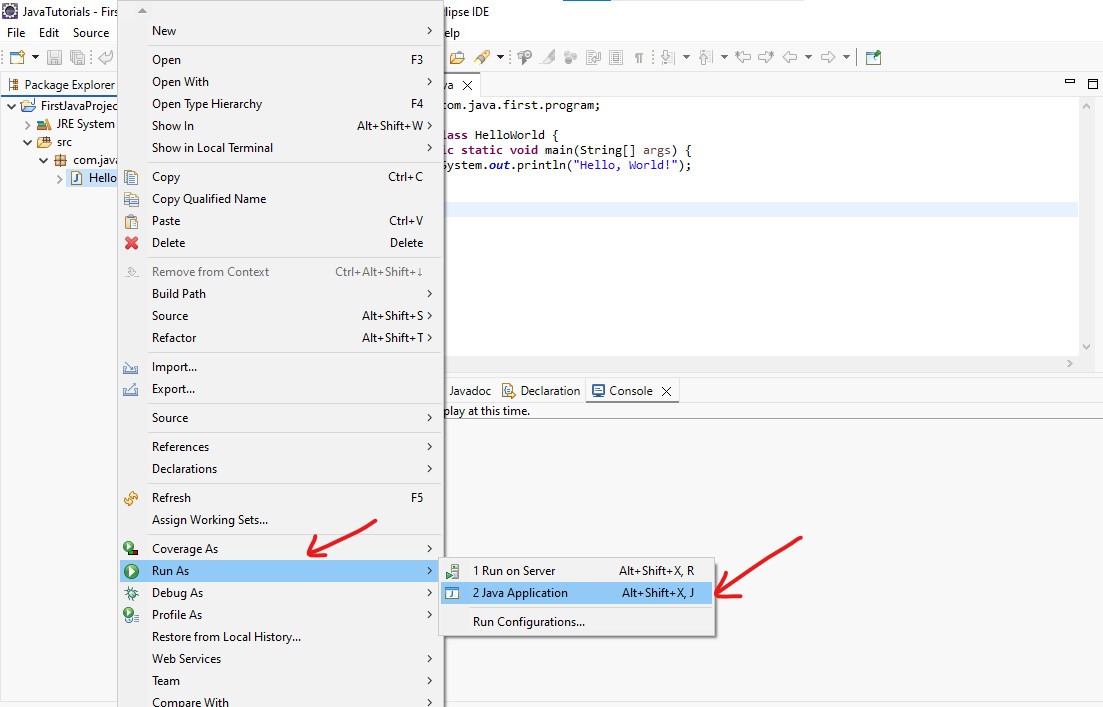Choose Import... from context menu

281,367
